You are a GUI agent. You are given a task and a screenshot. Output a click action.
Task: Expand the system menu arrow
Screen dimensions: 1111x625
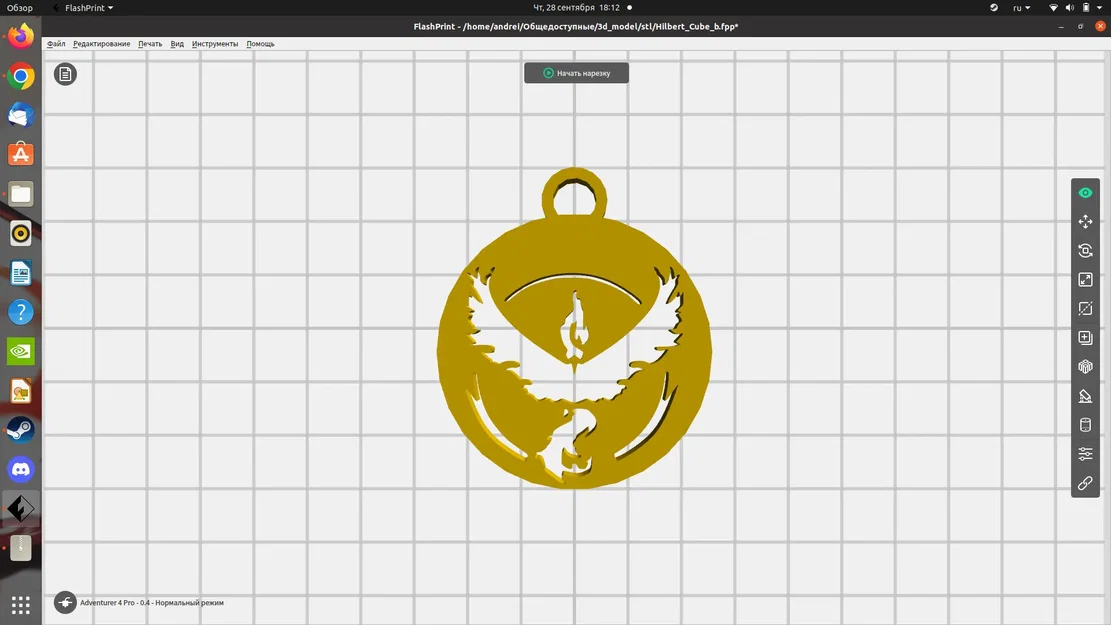click(1100, 8)
